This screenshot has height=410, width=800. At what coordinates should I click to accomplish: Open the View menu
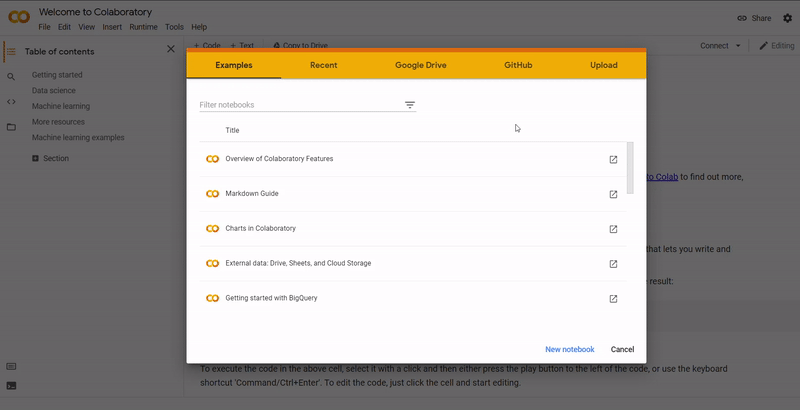tap(86, 27)
